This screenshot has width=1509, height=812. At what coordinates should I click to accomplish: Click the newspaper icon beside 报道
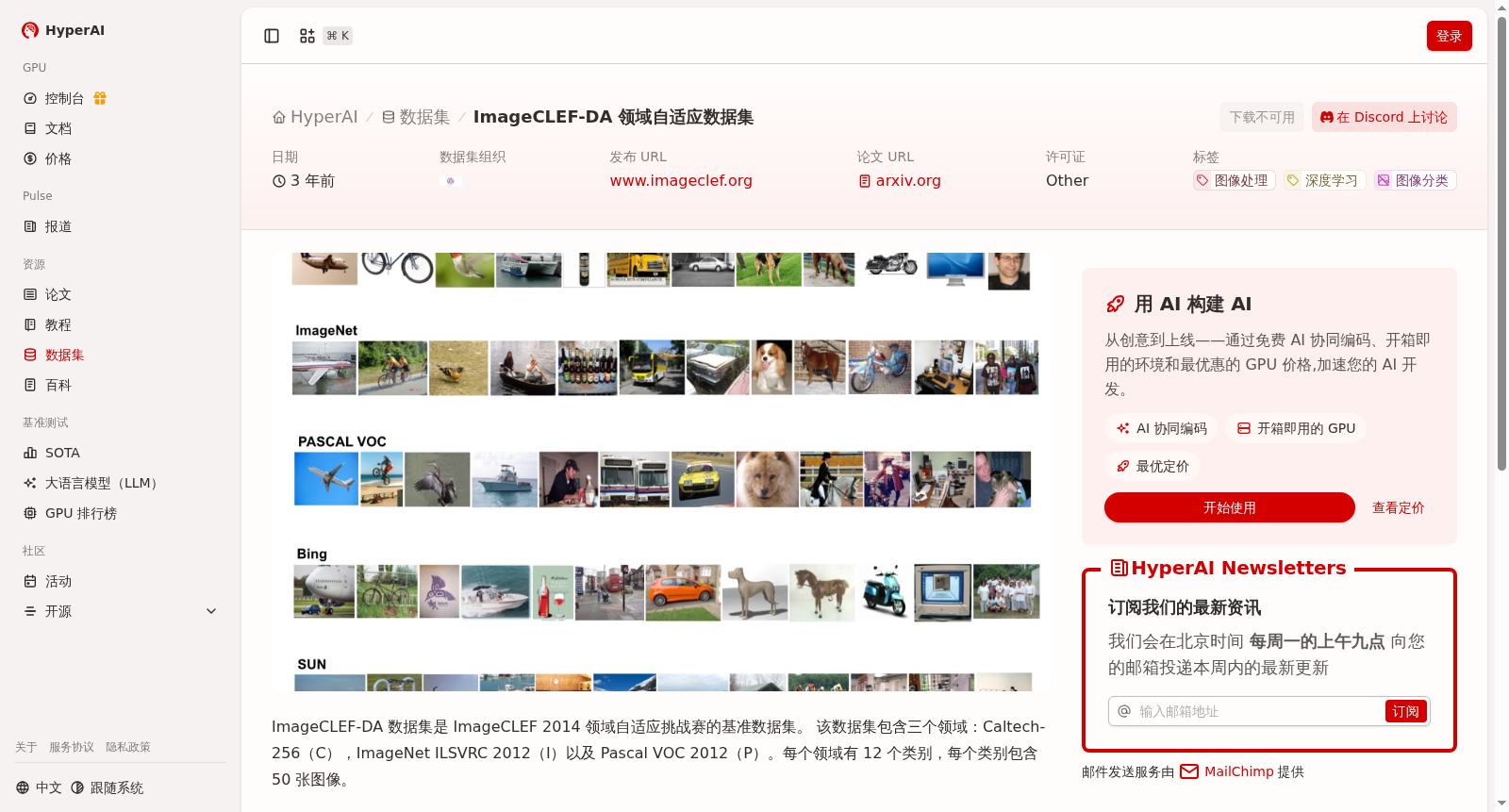[x=30, y=226]
